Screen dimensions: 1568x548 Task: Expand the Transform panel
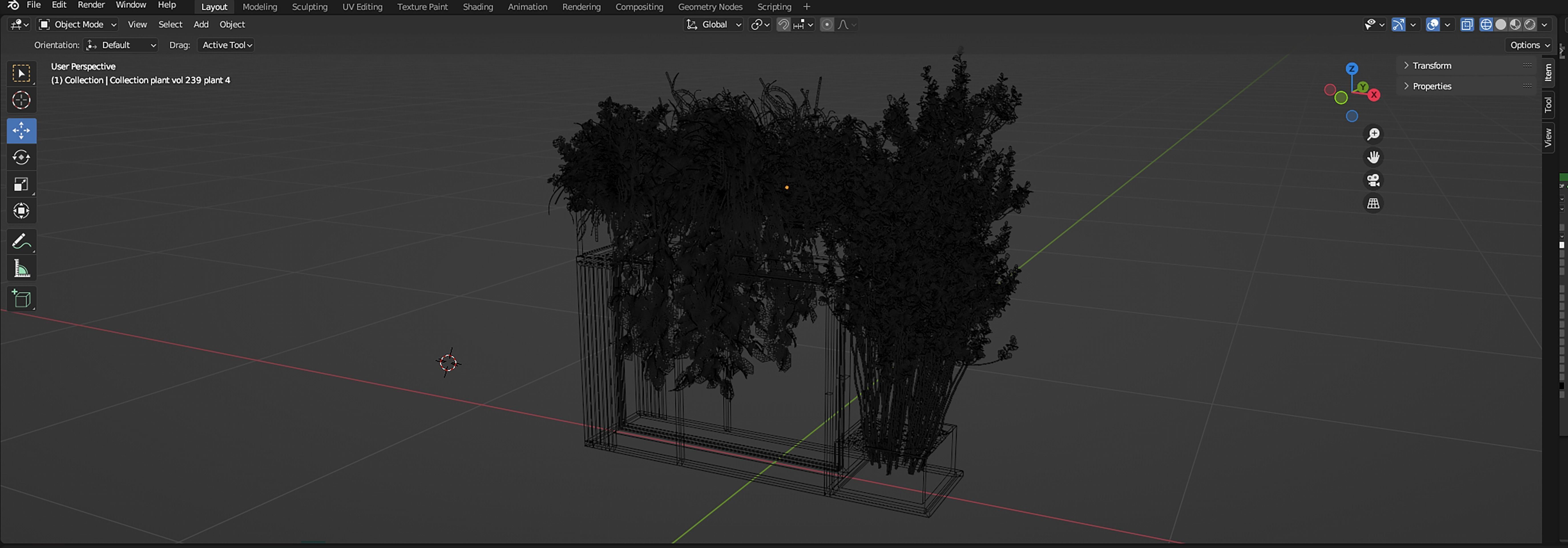(x=1467, y=66)
